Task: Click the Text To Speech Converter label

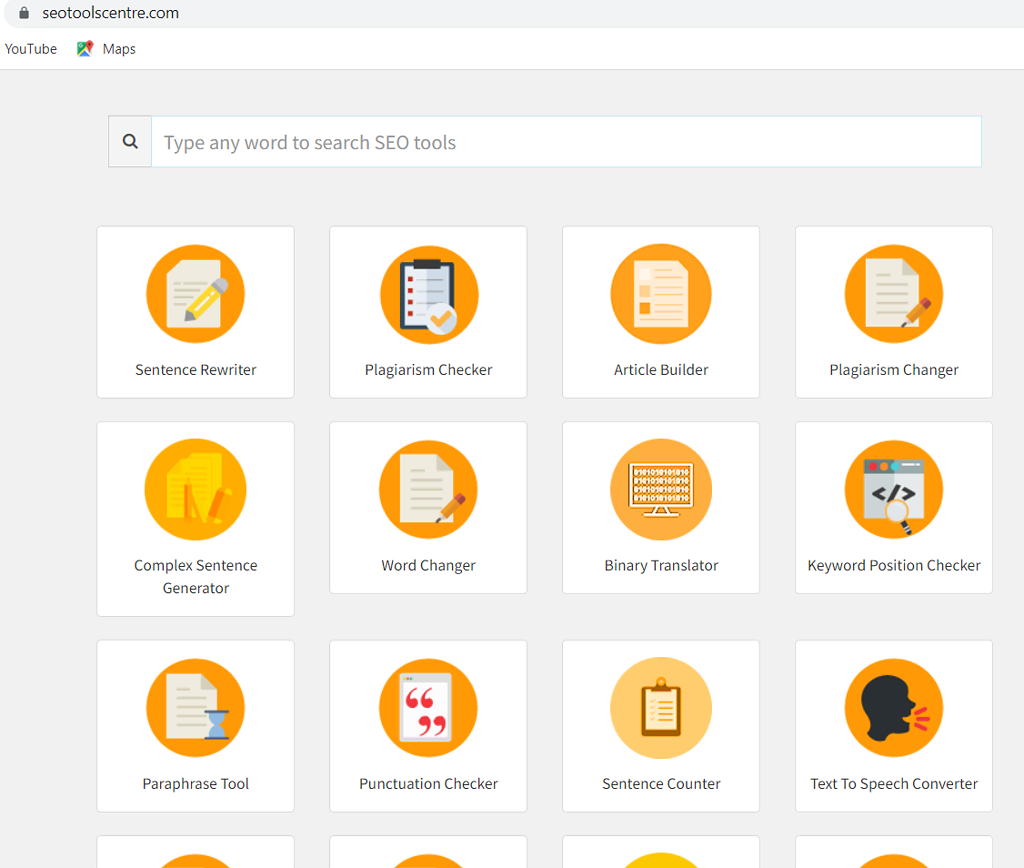Action: [893, 783]
